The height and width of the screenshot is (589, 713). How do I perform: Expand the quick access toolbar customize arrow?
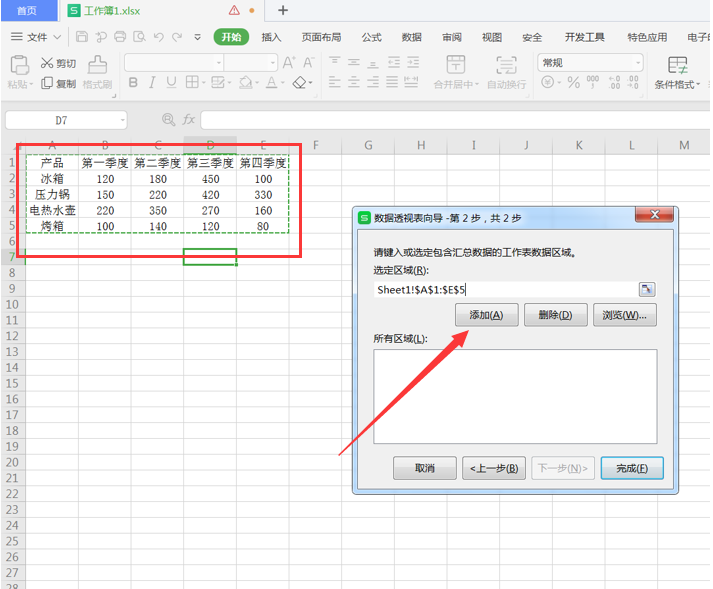tap(197, 37)
